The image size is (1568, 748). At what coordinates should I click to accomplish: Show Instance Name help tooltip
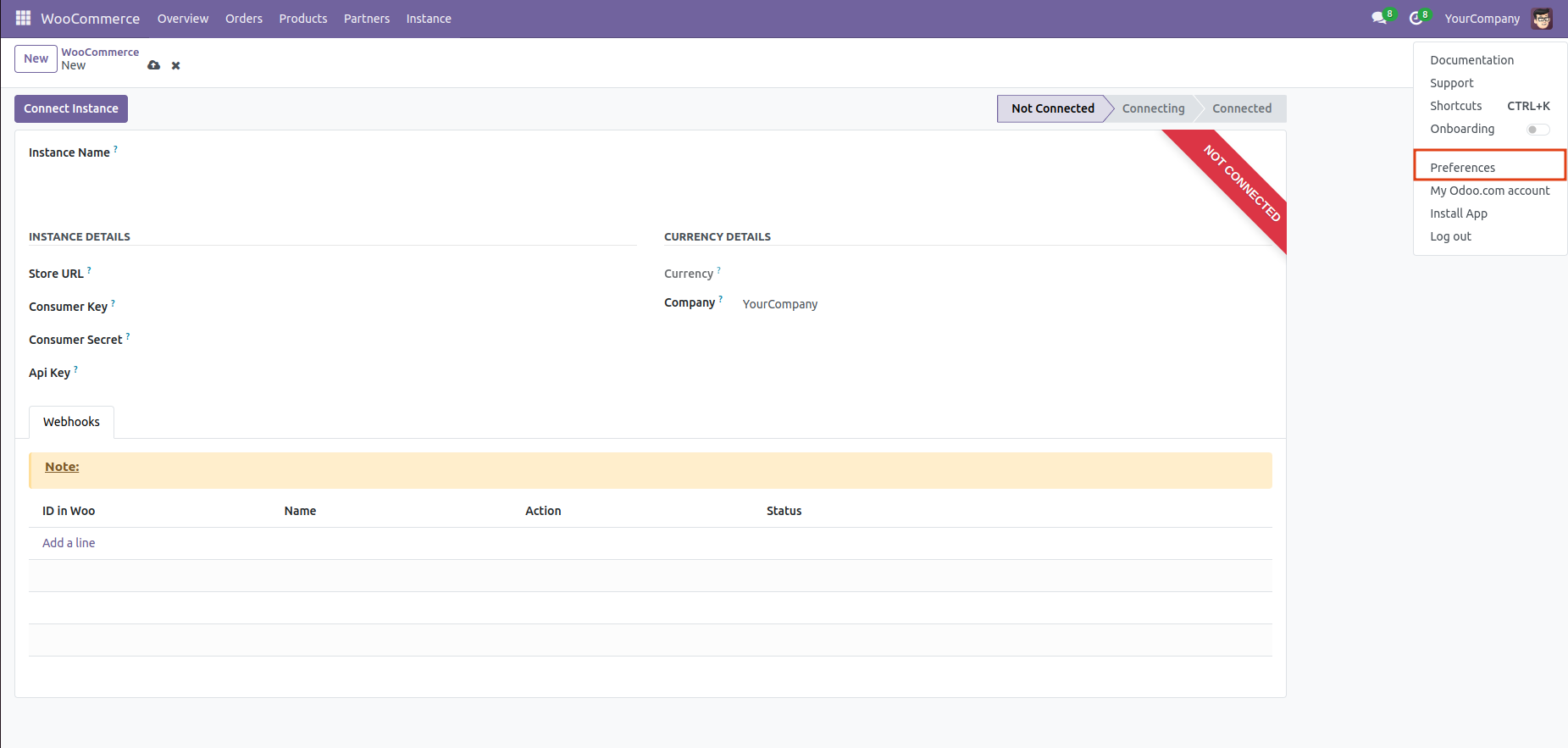[116, 148]
